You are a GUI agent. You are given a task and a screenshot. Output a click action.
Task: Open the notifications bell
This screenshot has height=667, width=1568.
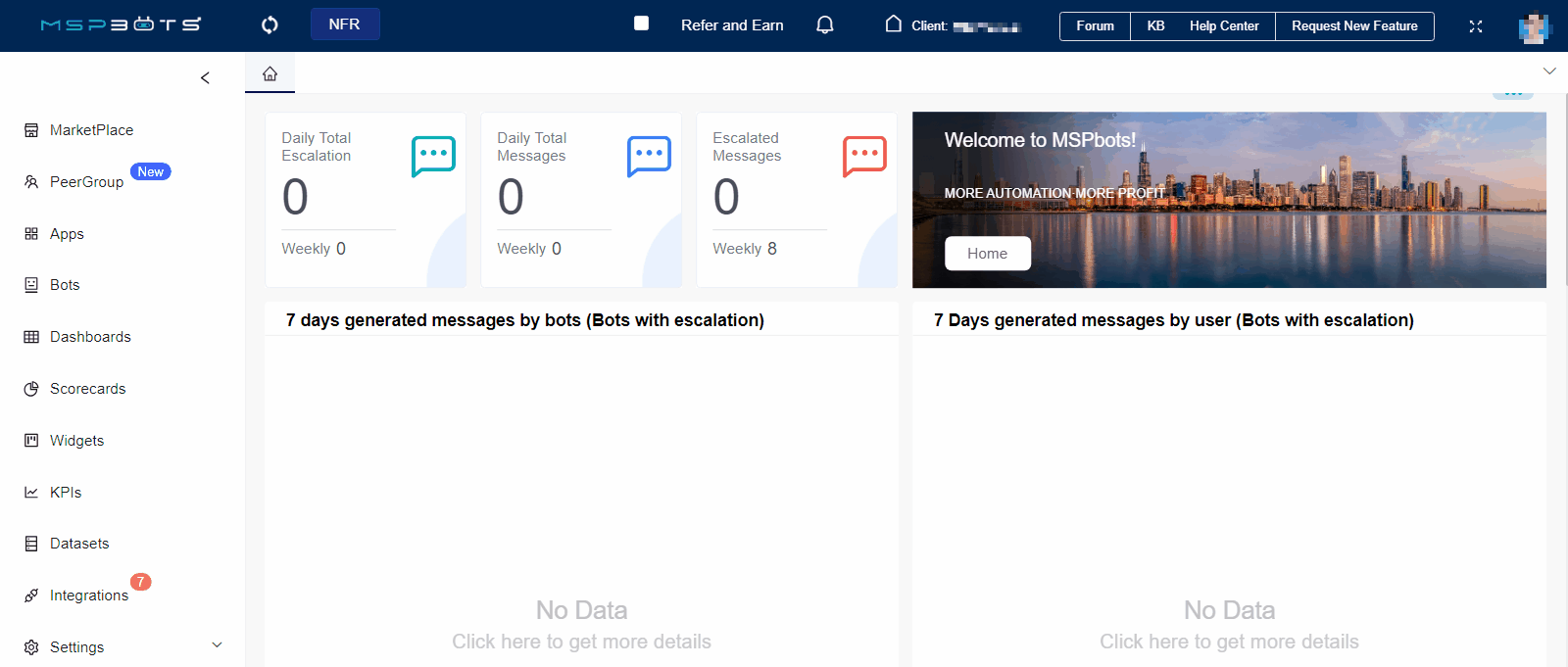tap(825, 24)
